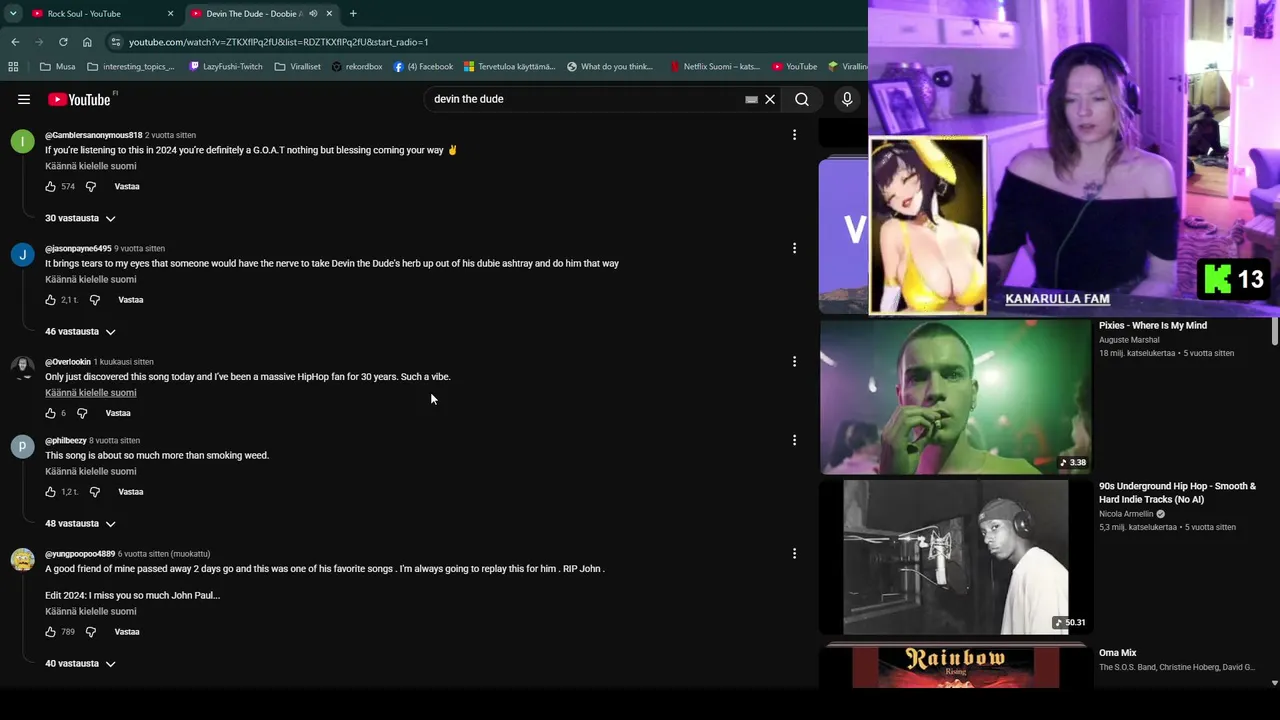
Task: Reload the current page
Action: point(63,42)
